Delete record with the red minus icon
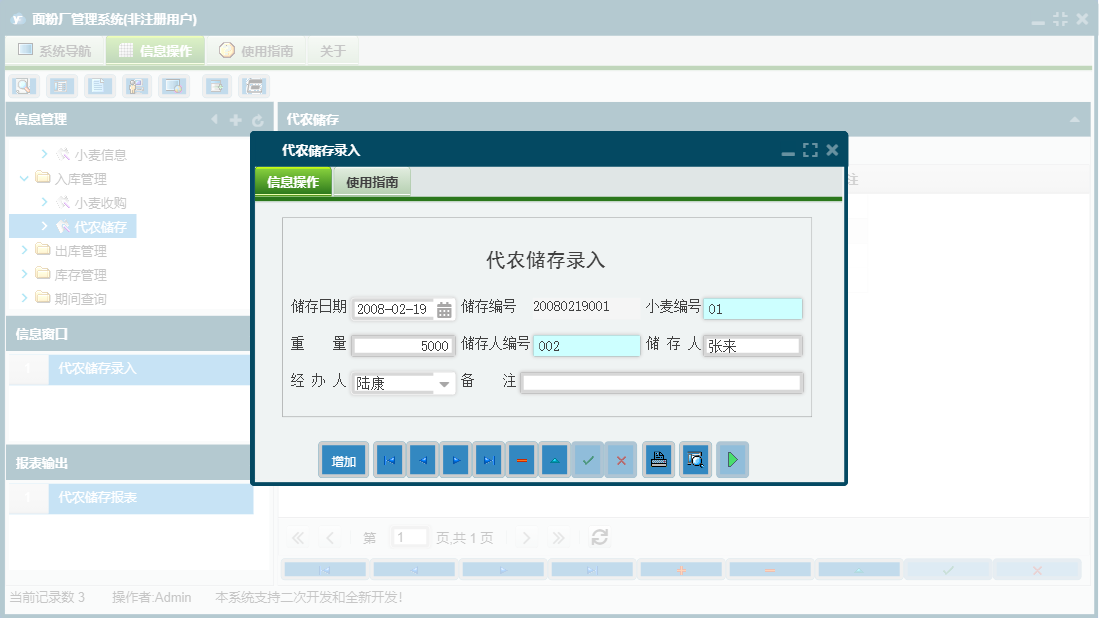1099x618 pixels. click(x=521, y=459)
